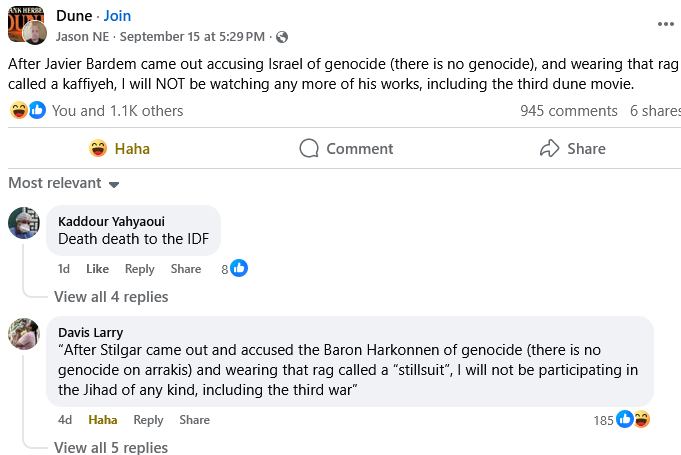The width and height of the screenshot is (681, 455).
Task: Like Kaddour Yahyaoui's comment
Action: coord(97,269)
